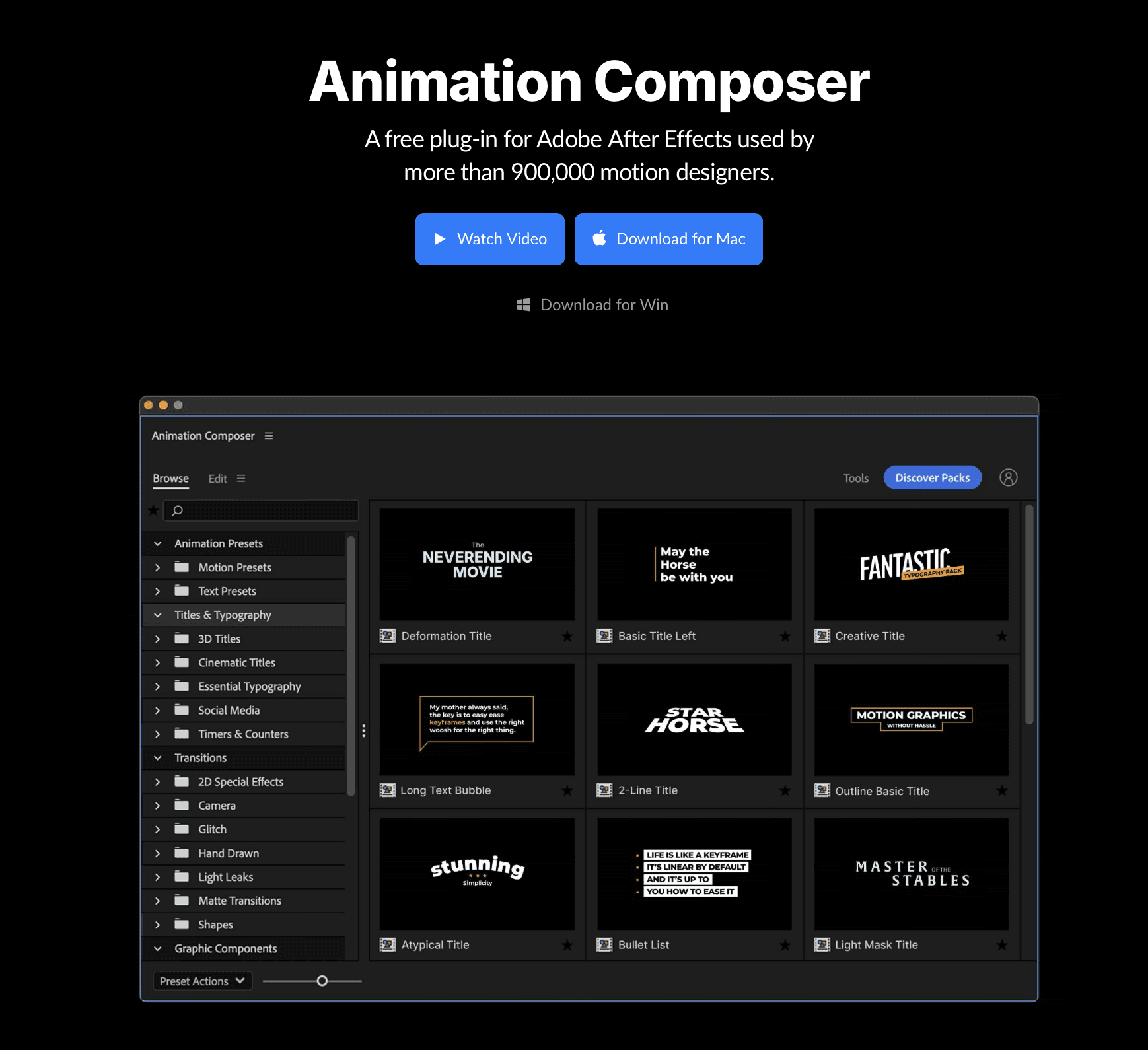The width and height of the screenshot is (1148, 1050).
Task: Click the category tree vertical scrollbar
Action: pyautogui.click(x=351, y=666)
